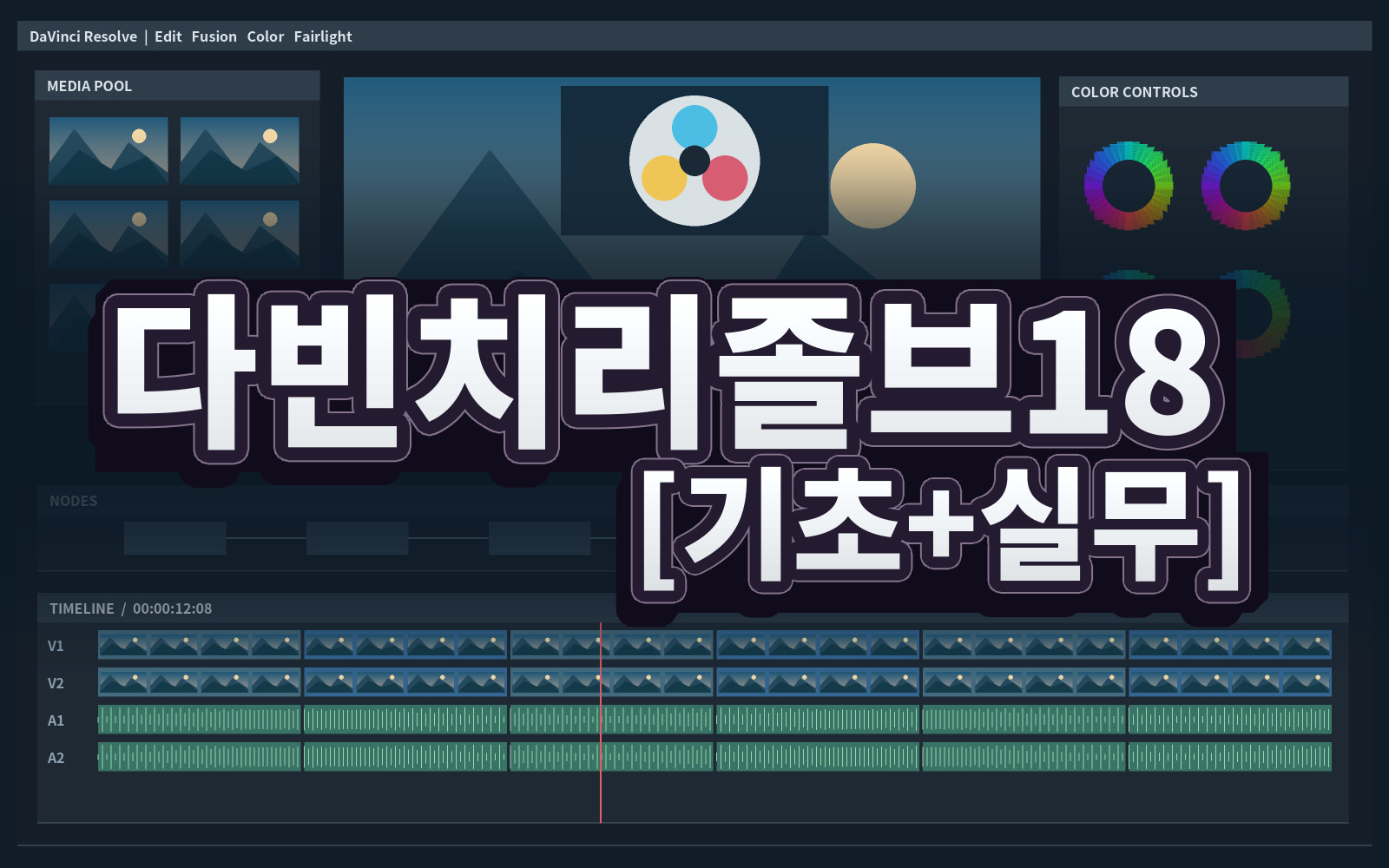Select the second bright Media Pool thumbnail
The height and width of the screenshot is (868, 1389).
(x=240, y=150)
